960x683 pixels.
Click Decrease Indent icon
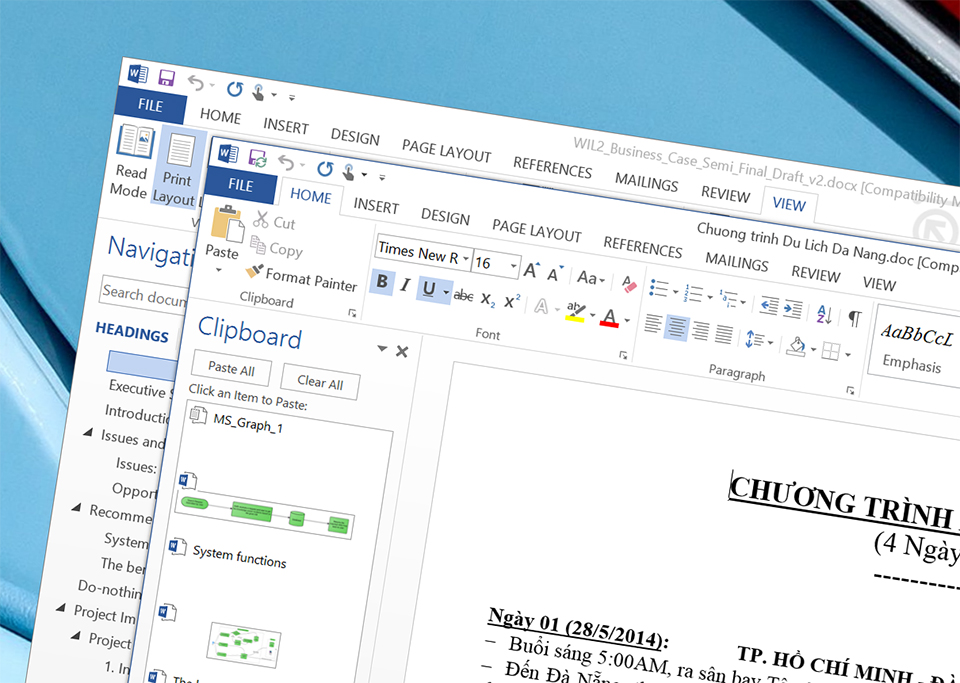[x=769, y=305]
